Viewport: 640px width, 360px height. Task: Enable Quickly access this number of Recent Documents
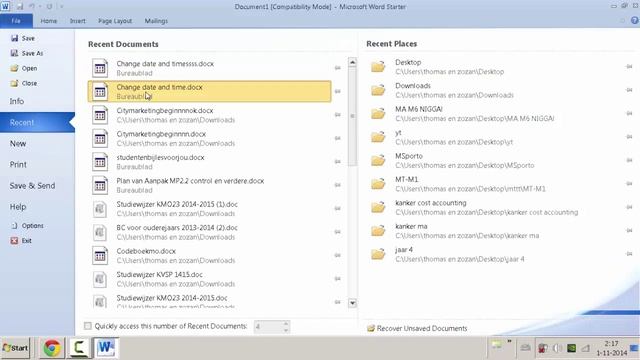point(88,326)
